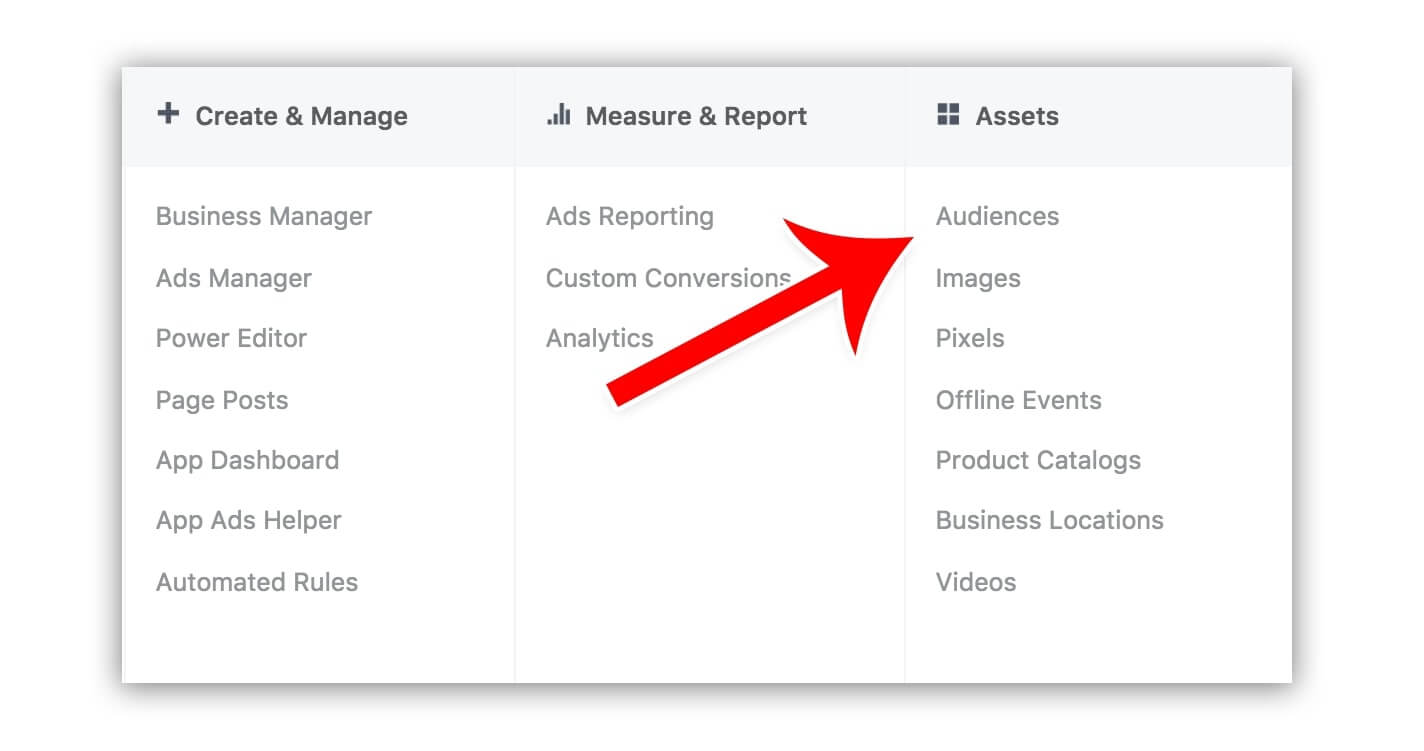Viewport: 1424px width, 751px height.
Task: Launch Power Editor
Action: (231, 338)
